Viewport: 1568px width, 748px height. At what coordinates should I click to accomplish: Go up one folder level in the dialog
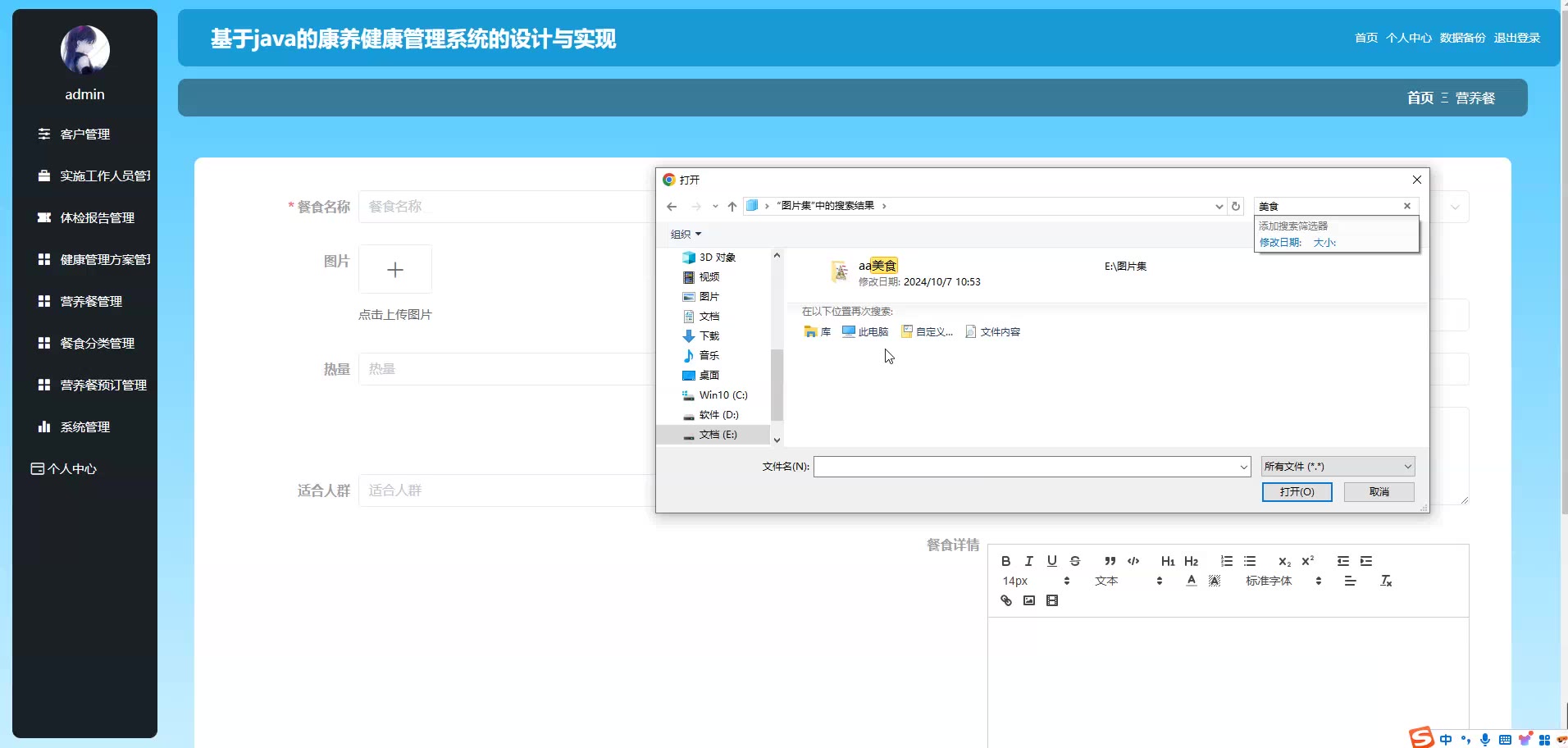pos(732,207)
